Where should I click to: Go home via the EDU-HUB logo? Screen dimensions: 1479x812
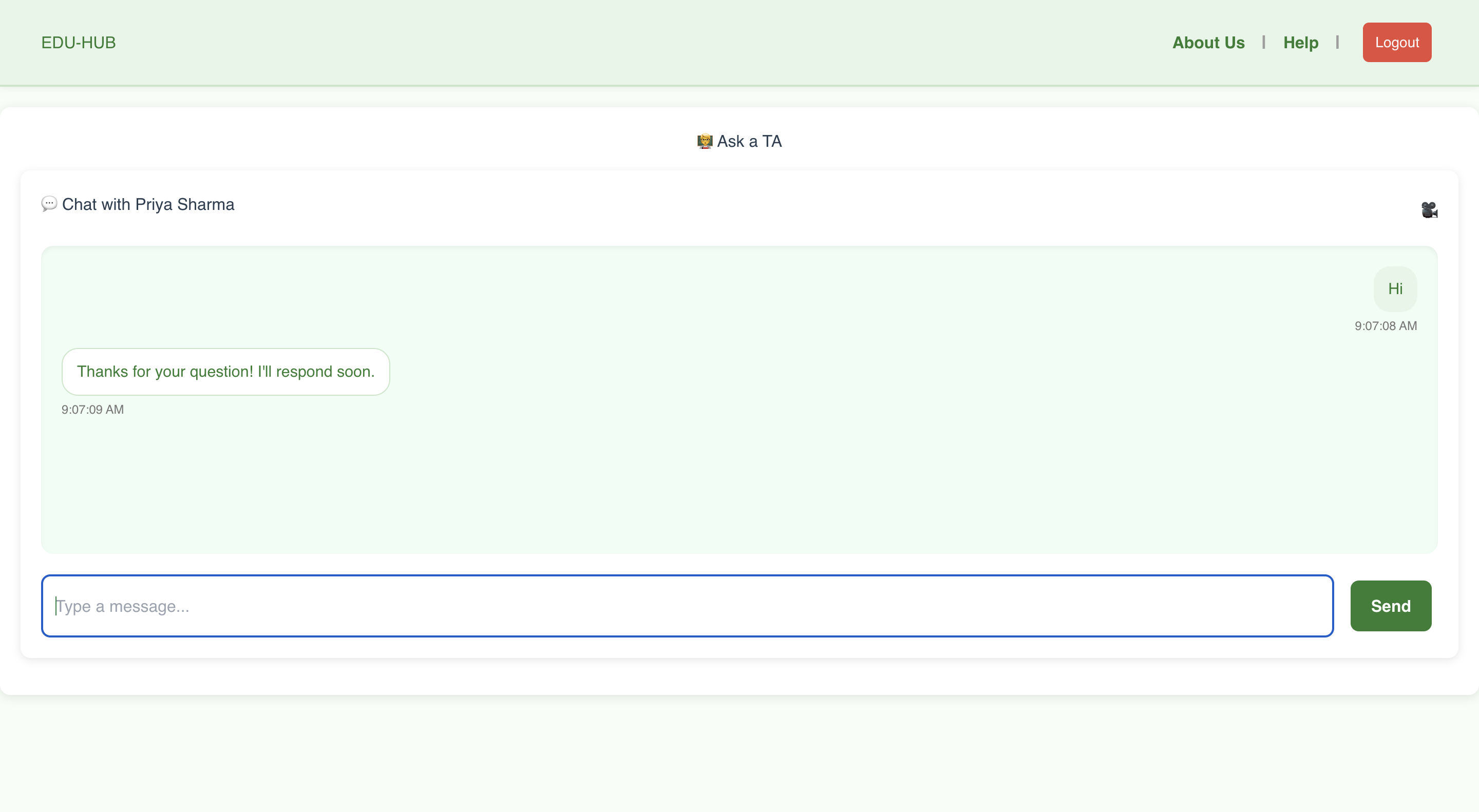79,43
